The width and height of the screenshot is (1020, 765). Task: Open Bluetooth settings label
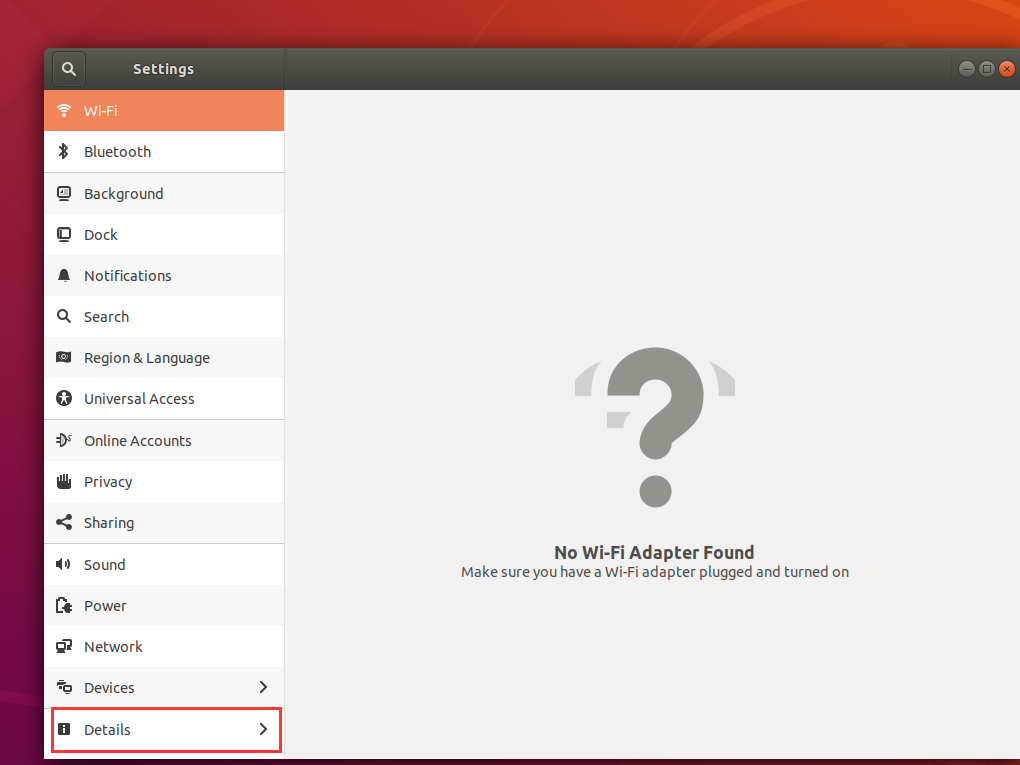[118, 152]
